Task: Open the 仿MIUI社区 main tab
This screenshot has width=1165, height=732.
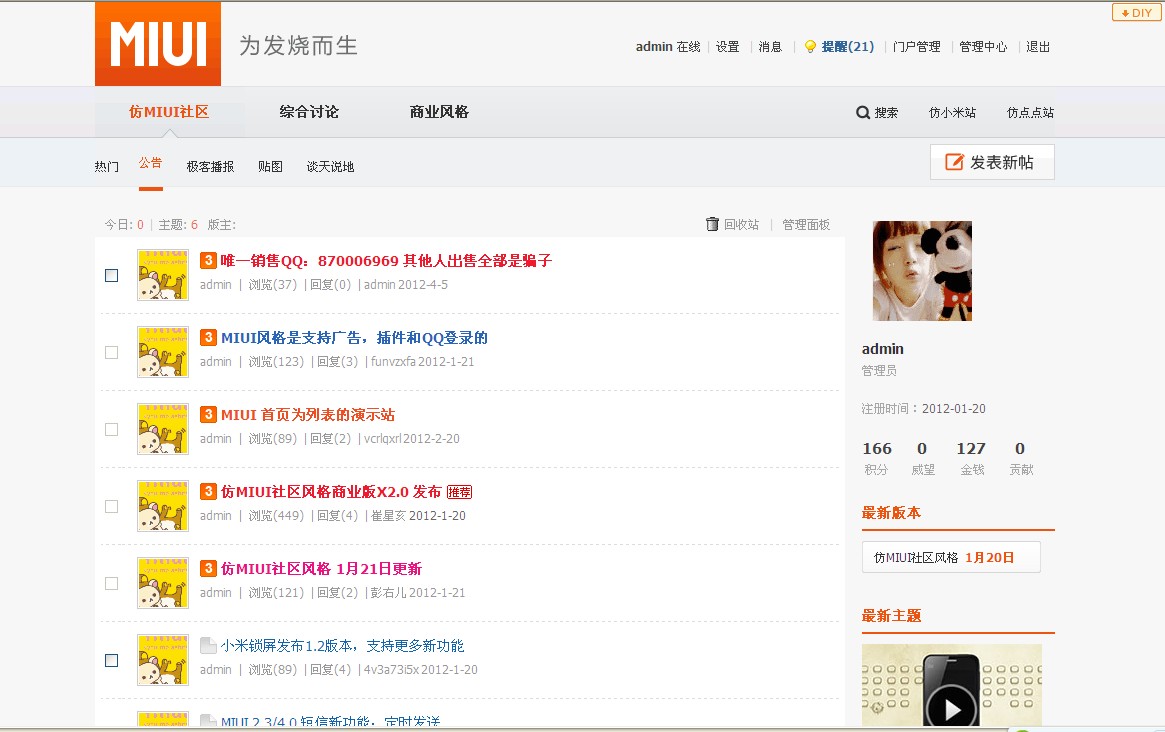Action: coord(169,111)
